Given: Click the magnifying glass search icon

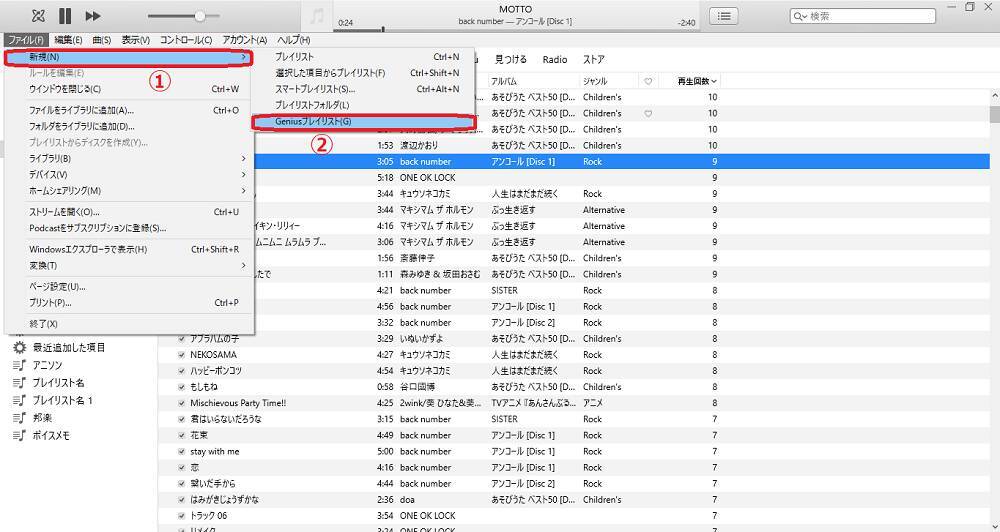Looking at the screenshot, I should click(x=800, y=17).
